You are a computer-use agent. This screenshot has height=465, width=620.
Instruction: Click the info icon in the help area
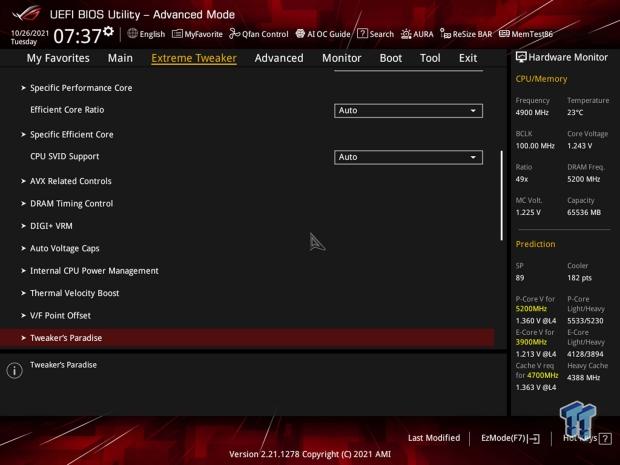pyautogui.click(x=14, y=370)
